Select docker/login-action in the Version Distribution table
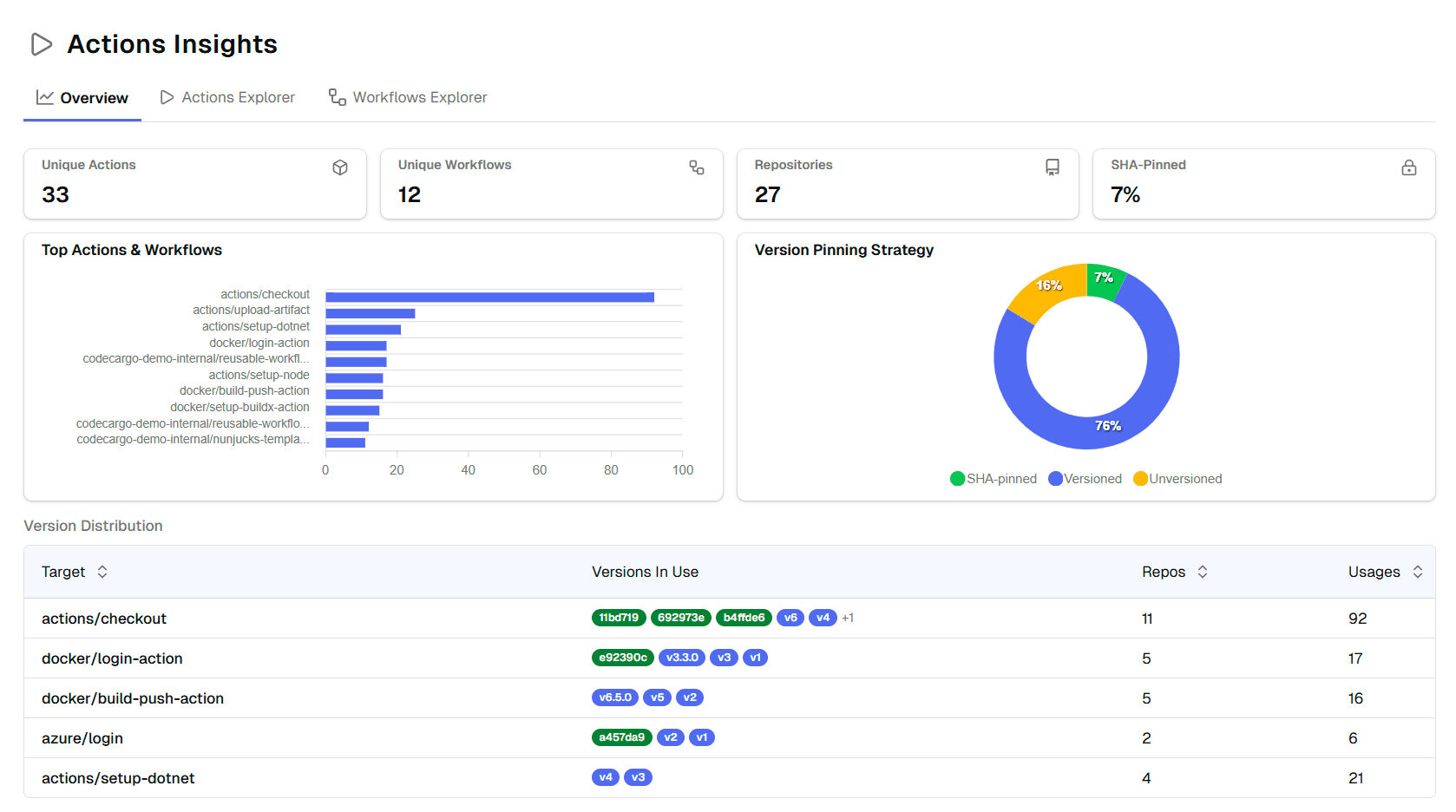1456x812 pixels. point(112,658)
